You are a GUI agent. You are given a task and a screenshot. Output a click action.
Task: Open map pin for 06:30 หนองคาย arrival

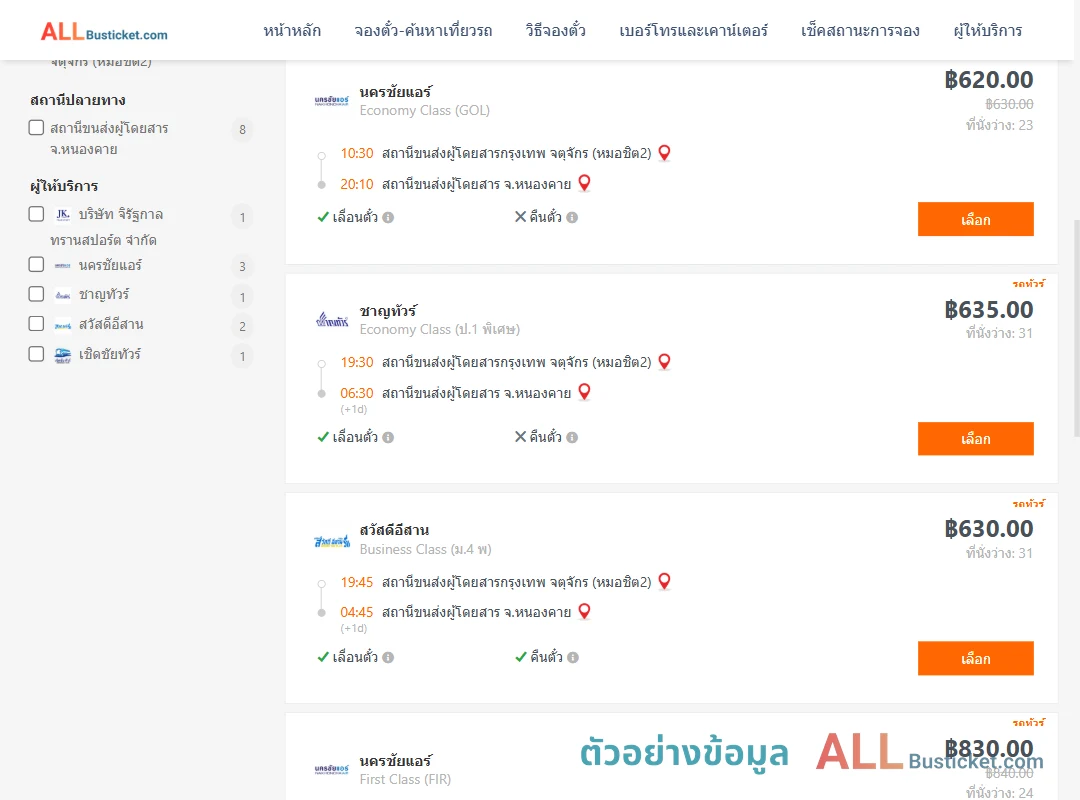pos(584,392)
